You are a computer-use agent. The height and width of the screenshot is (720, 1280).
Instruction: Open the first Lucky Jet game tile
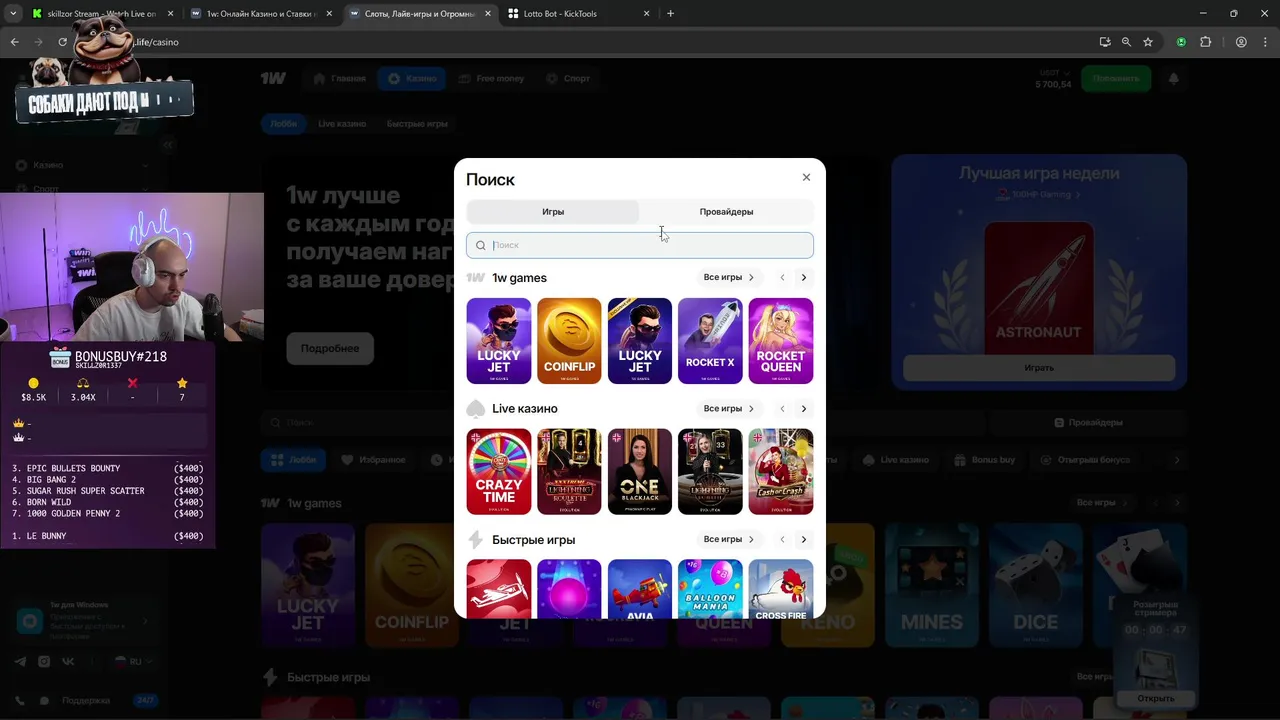(498, 341)
